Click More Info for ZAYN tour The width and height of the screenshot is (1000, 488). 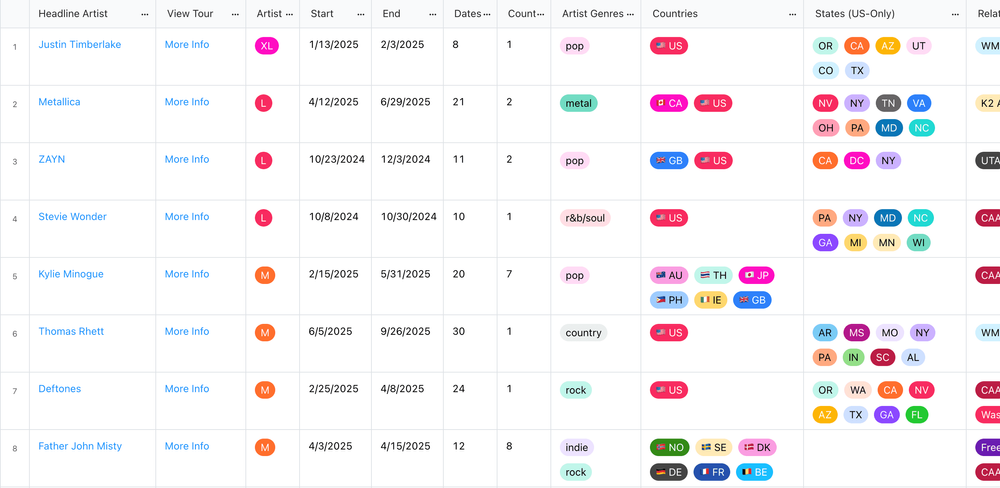(x=187, y=159)
